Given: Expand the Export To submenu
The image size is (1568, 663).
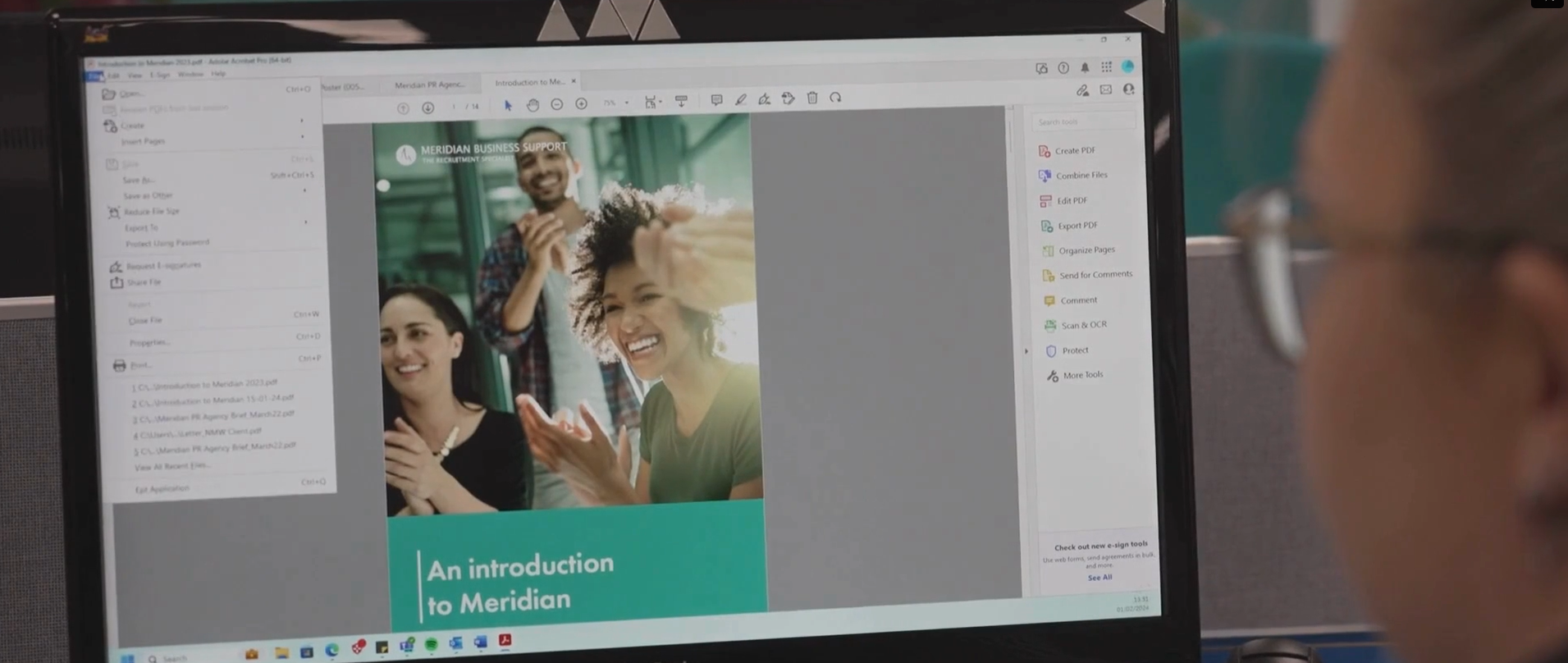Looking at the screenshot, I should pyautogui.click(x=141, y=227).
